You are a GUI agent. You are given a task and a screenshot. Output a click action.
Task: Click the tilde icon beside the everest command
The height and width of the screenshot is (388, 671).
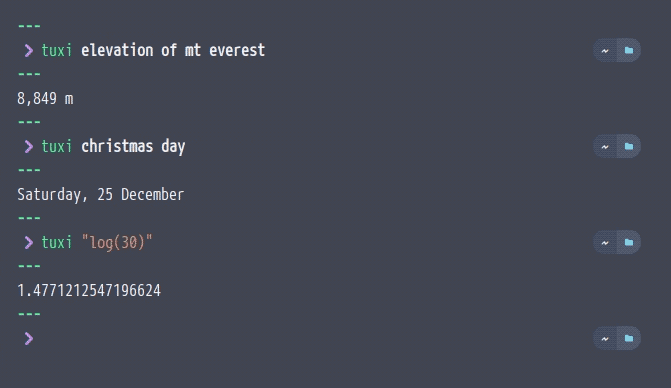click(x=605, y=50)
